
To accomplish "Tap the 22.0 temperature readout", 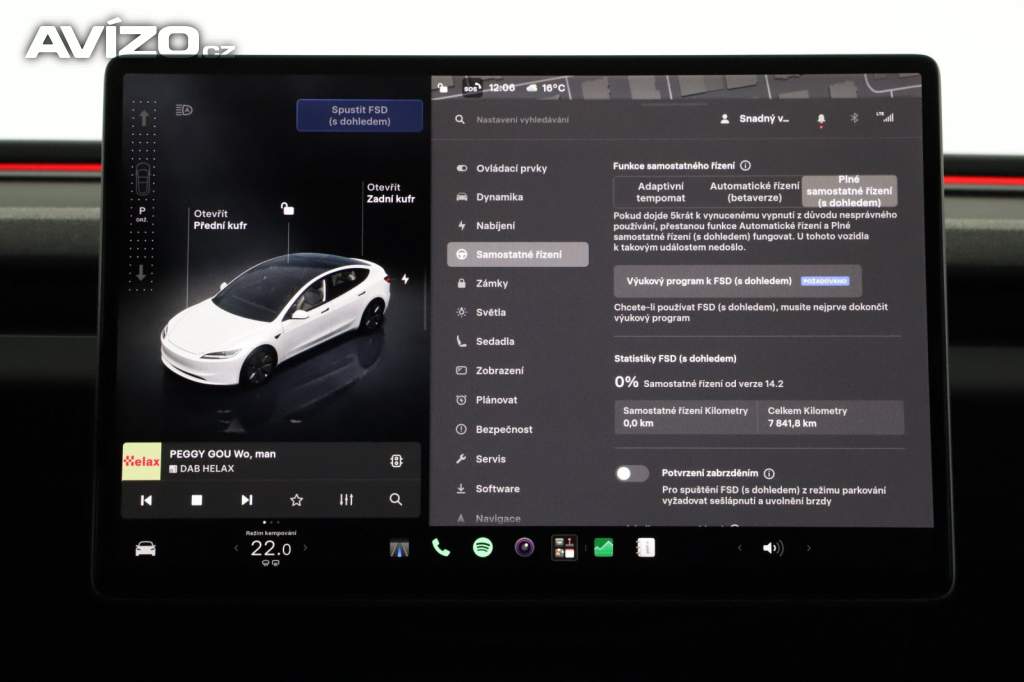I will tap(270, 548).
